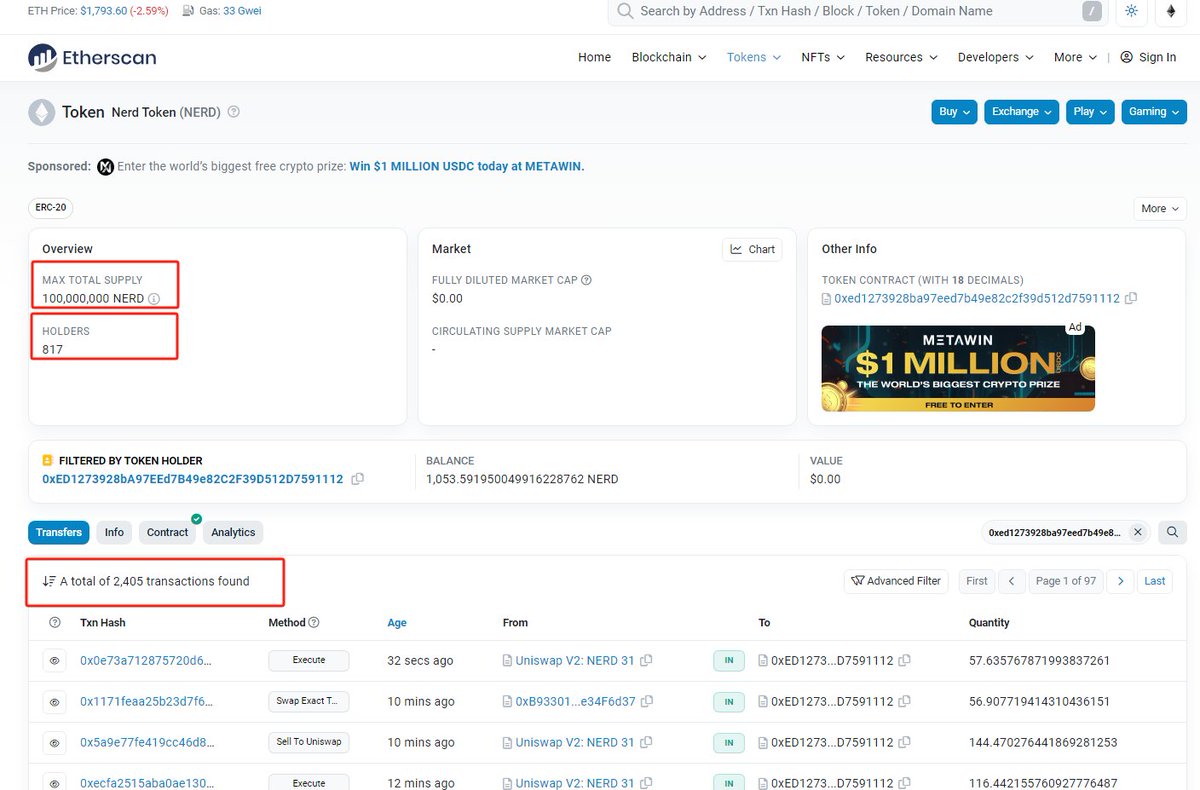Jump to the Last page button

(1155, 581)
